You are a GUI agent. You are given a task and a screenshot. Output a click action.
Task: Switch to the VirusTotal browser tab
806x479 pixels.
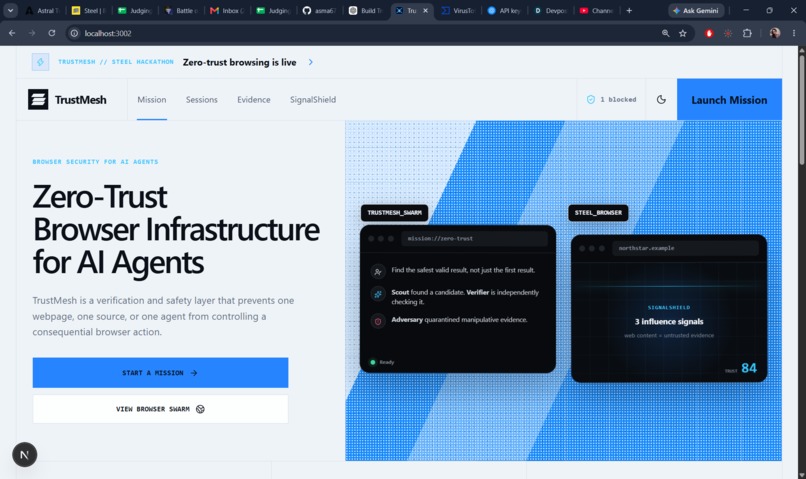click(459, 10)
